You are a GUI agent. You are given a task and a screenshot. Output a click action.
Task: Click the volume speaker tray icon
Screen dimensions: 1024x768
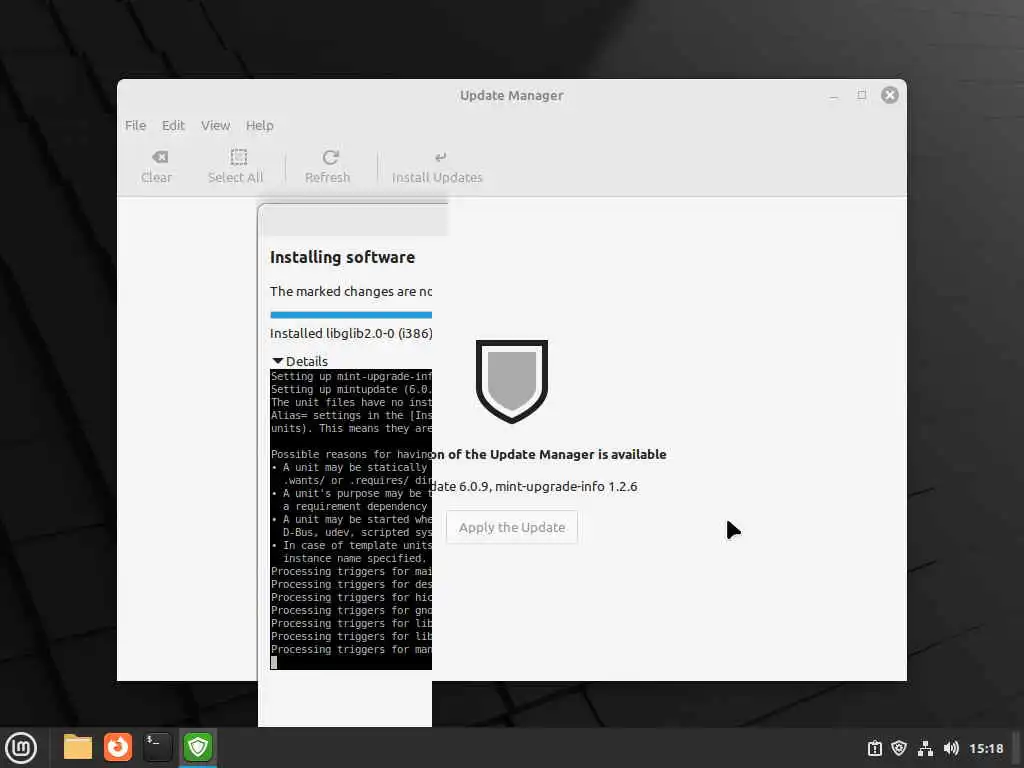click(x=952, y=748)
